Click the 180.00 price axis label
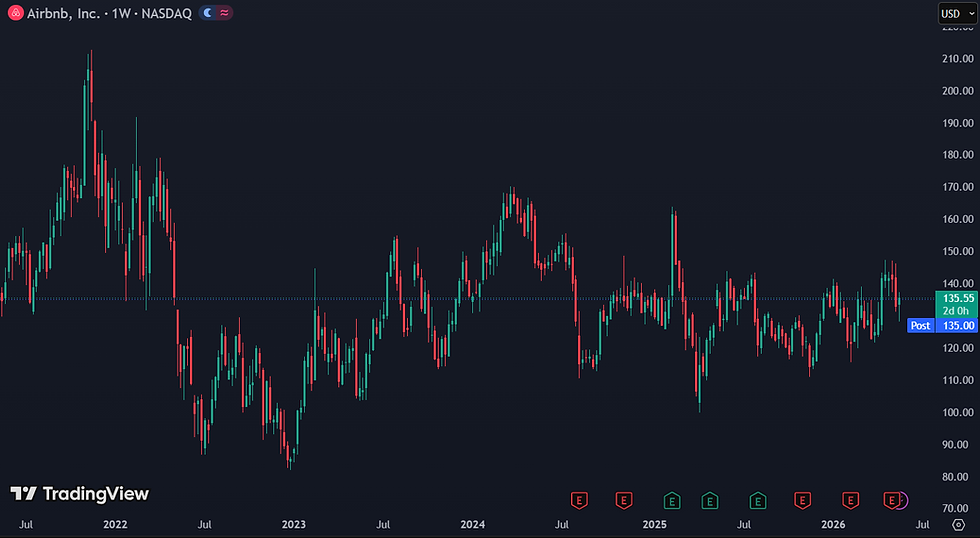 pyautogui.click(x=958, y=155)
